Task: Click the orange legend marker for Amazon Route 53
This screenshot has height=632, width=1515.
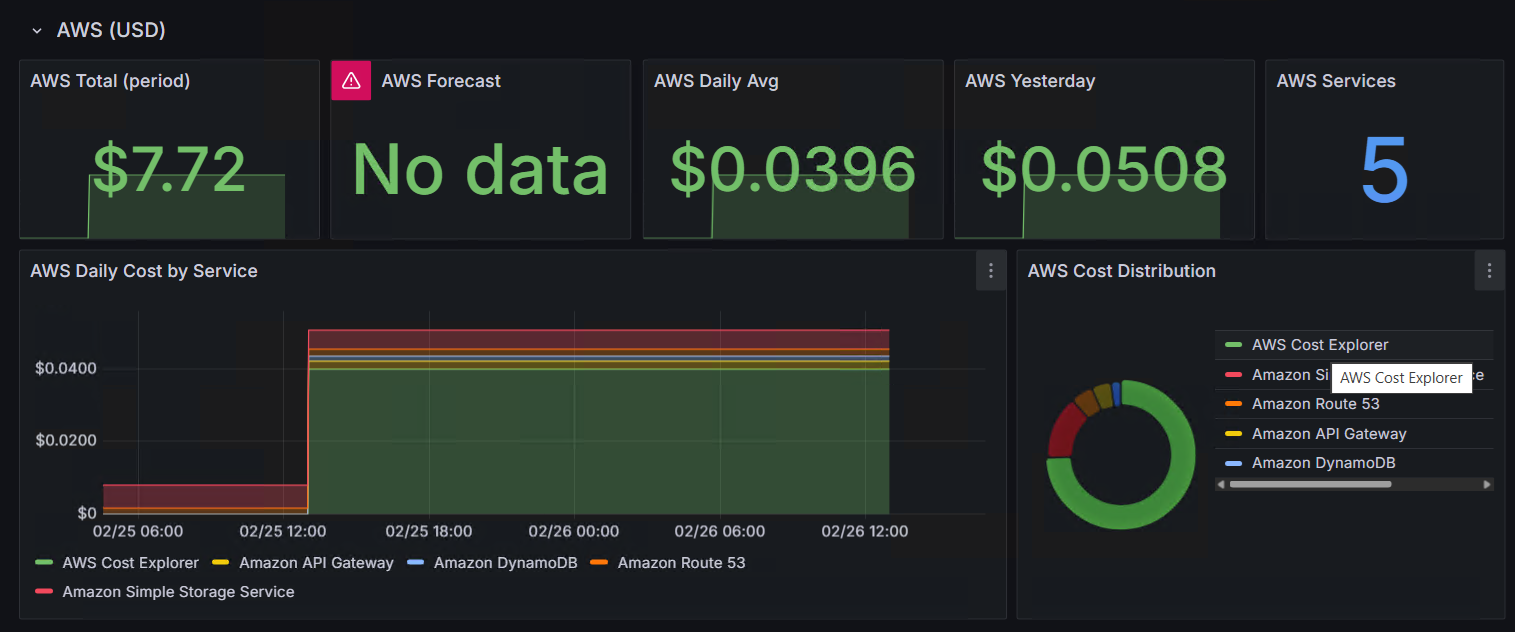Action: tap(598, 563)
